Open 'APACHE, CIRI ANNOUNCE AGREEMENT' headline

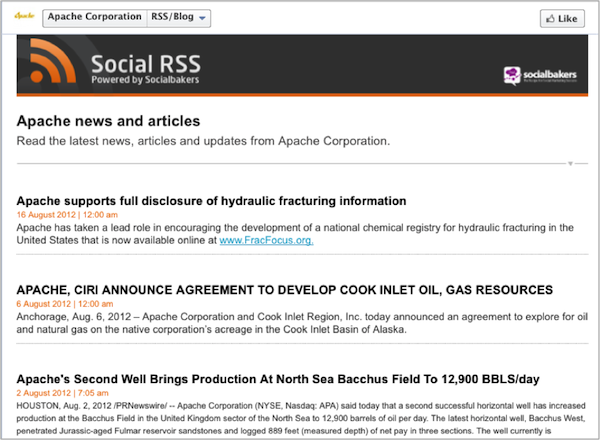point(284,290)
